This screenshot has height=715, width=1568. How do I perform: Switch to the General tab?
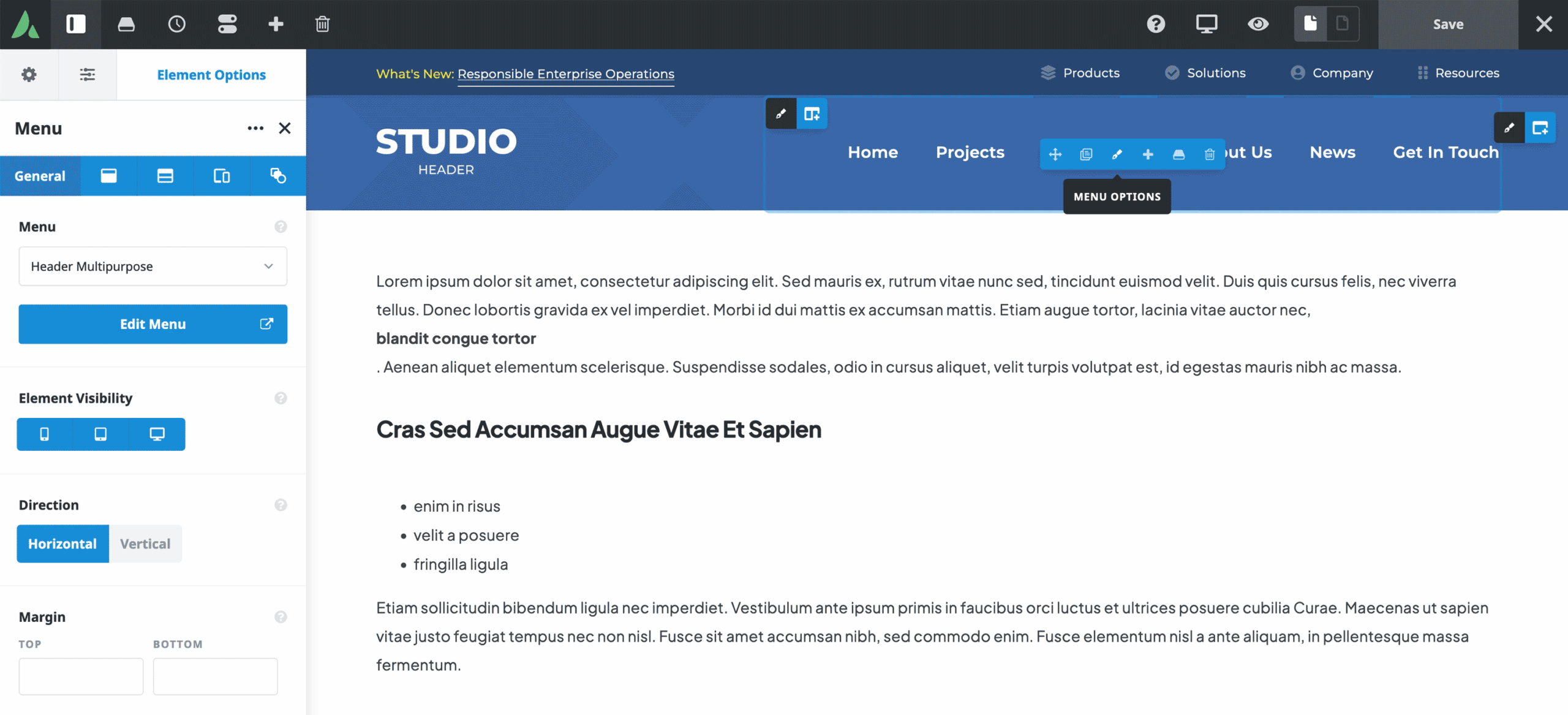pos(40,176)
